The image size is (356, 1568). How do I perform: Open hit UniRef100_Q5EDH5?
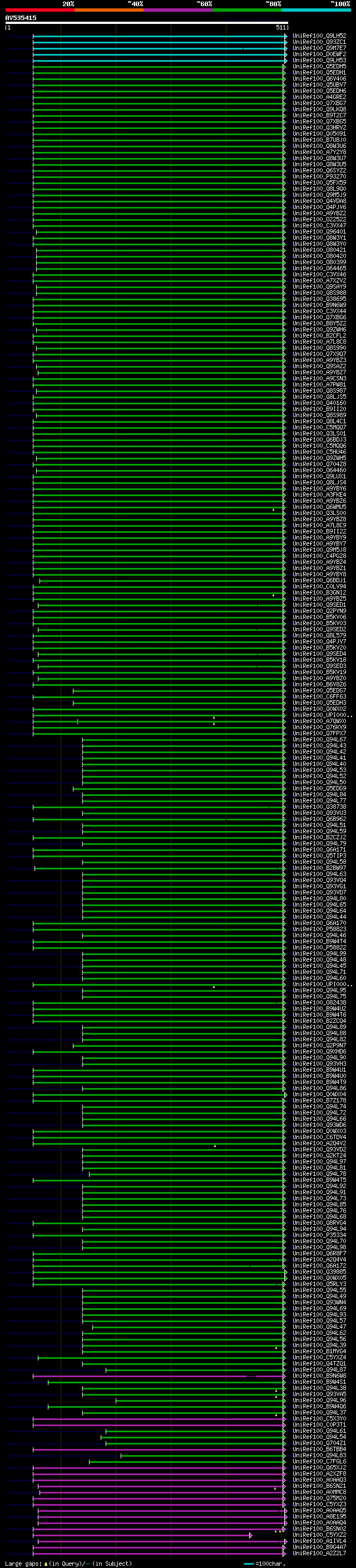(319, 66)
